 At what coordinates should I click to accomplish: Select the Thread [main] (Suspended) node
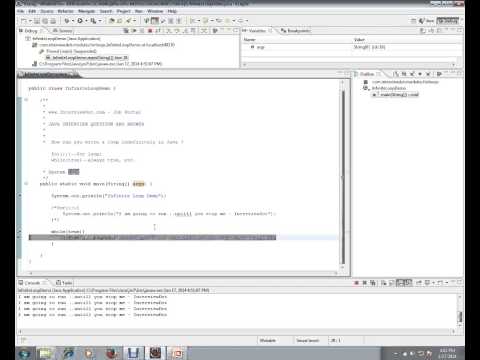pyautogui.click(x=68, y=51)
